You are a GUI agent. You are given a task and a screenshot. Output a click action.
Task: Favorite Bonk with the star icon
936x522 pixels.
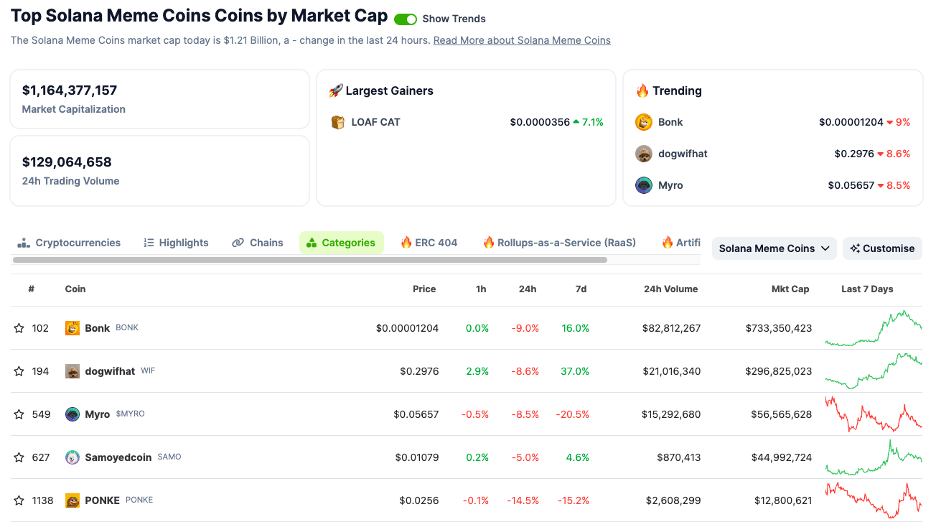tap(18, 328)
